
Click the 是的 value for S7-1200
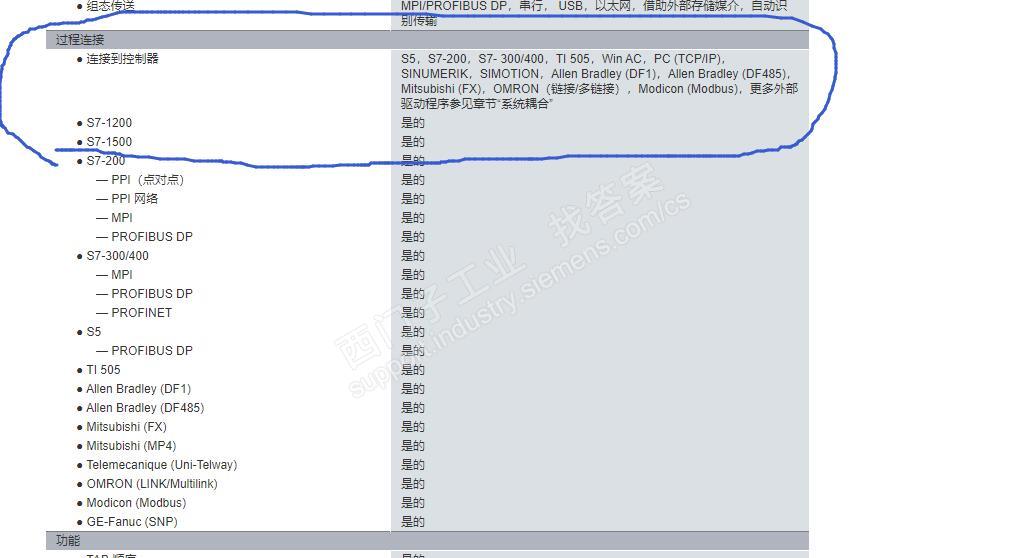[412, 123]
